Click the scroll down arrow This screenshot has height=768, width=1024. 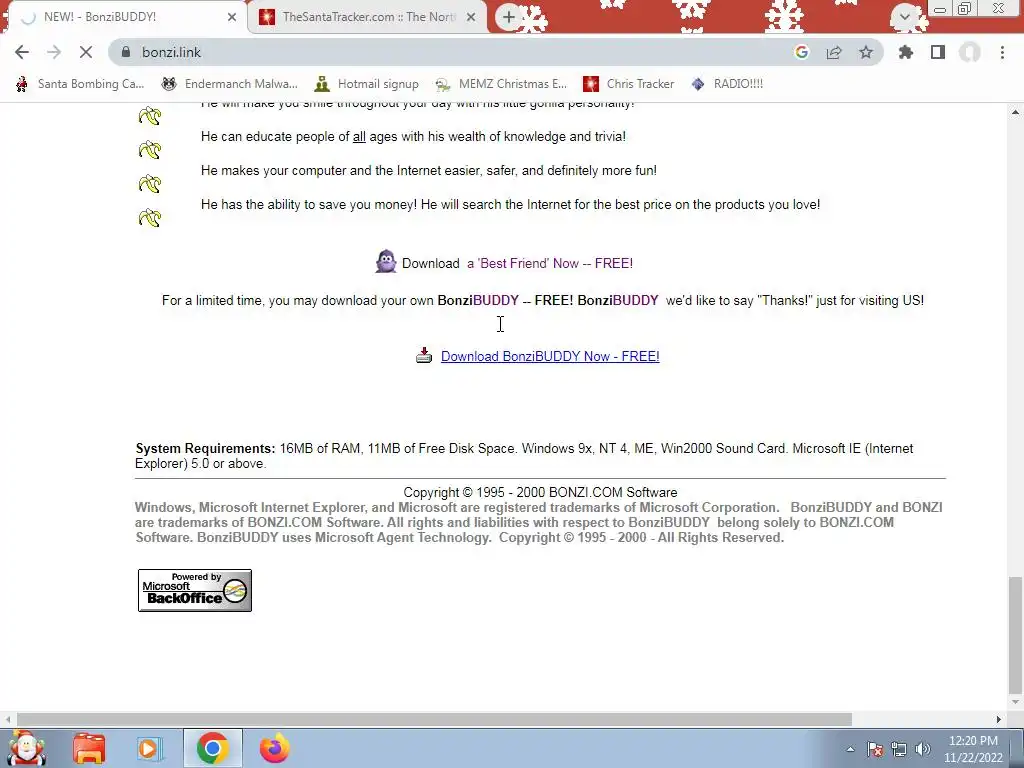[1016, 703]
